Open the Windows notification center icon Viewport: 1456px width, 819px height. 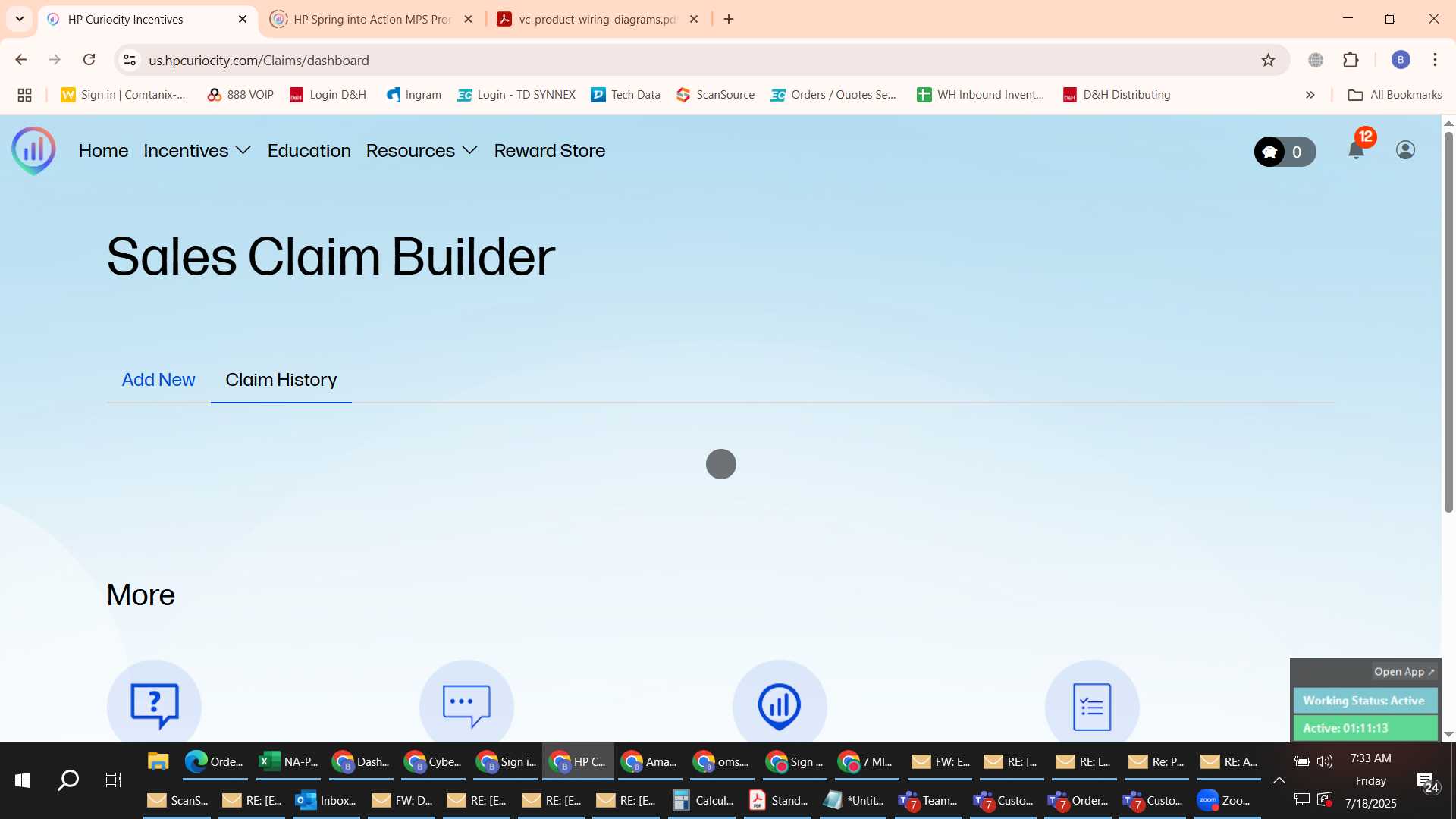[x=1428, y=782]
